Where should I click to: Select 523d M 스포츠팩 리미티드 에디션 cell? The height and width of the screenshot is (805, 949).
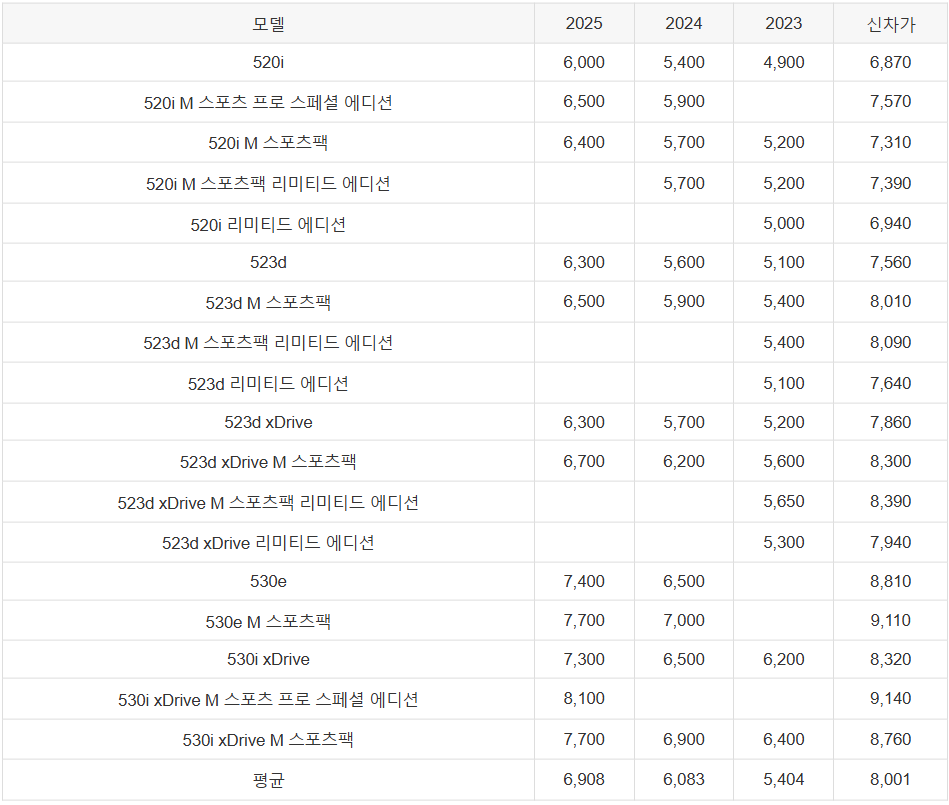268,343
